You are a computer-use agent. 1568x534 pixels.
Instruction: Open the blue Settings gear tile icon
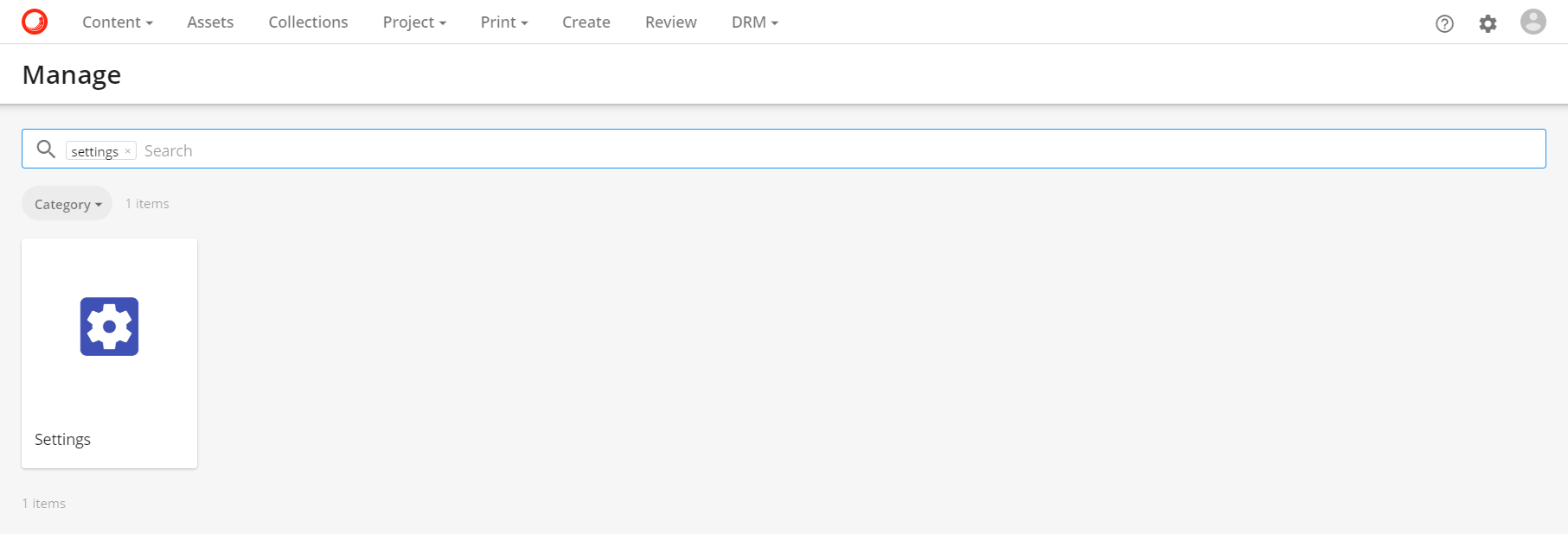pyautogui.click(x=109, y=327)
